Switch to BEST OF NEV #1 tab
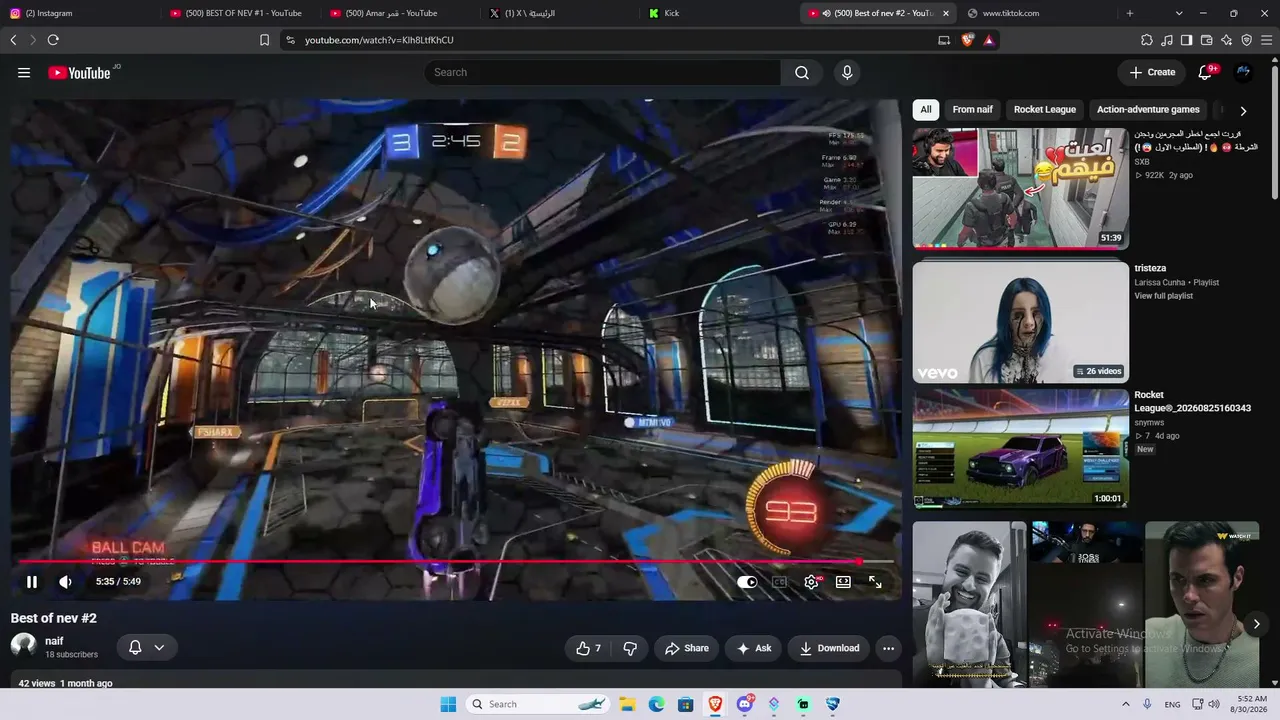1280x720 pixels. click(240, 13)
